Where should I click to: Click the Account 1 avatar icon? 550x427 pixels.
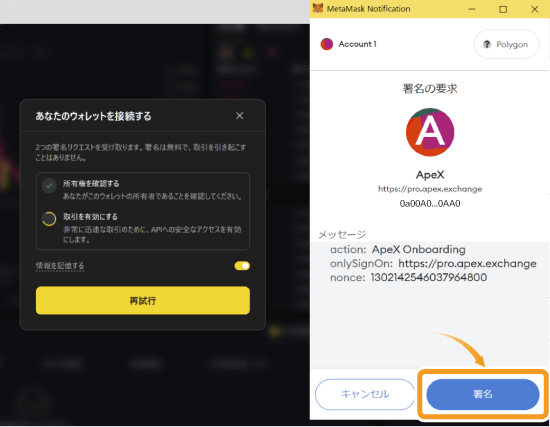click(x=327, y=44)
